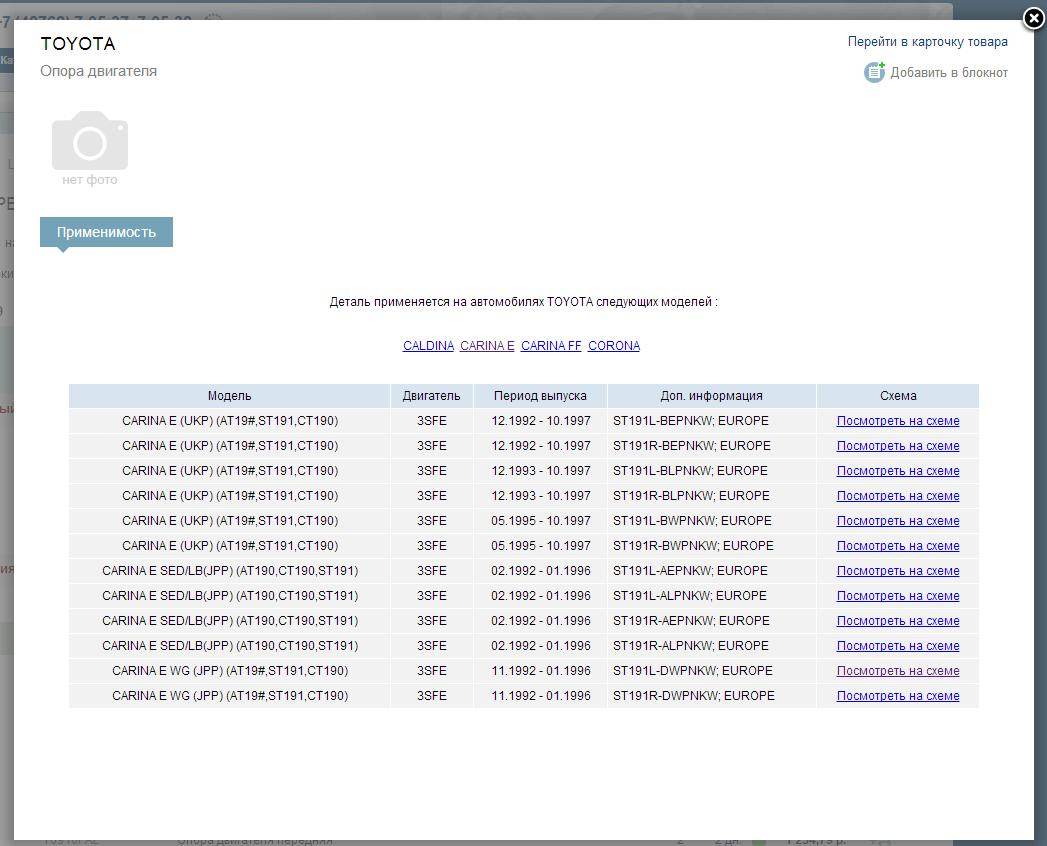The image size is (1047, 846).
Task: Click the no-photo camera placeholder
Action: (x=90, y=142)
